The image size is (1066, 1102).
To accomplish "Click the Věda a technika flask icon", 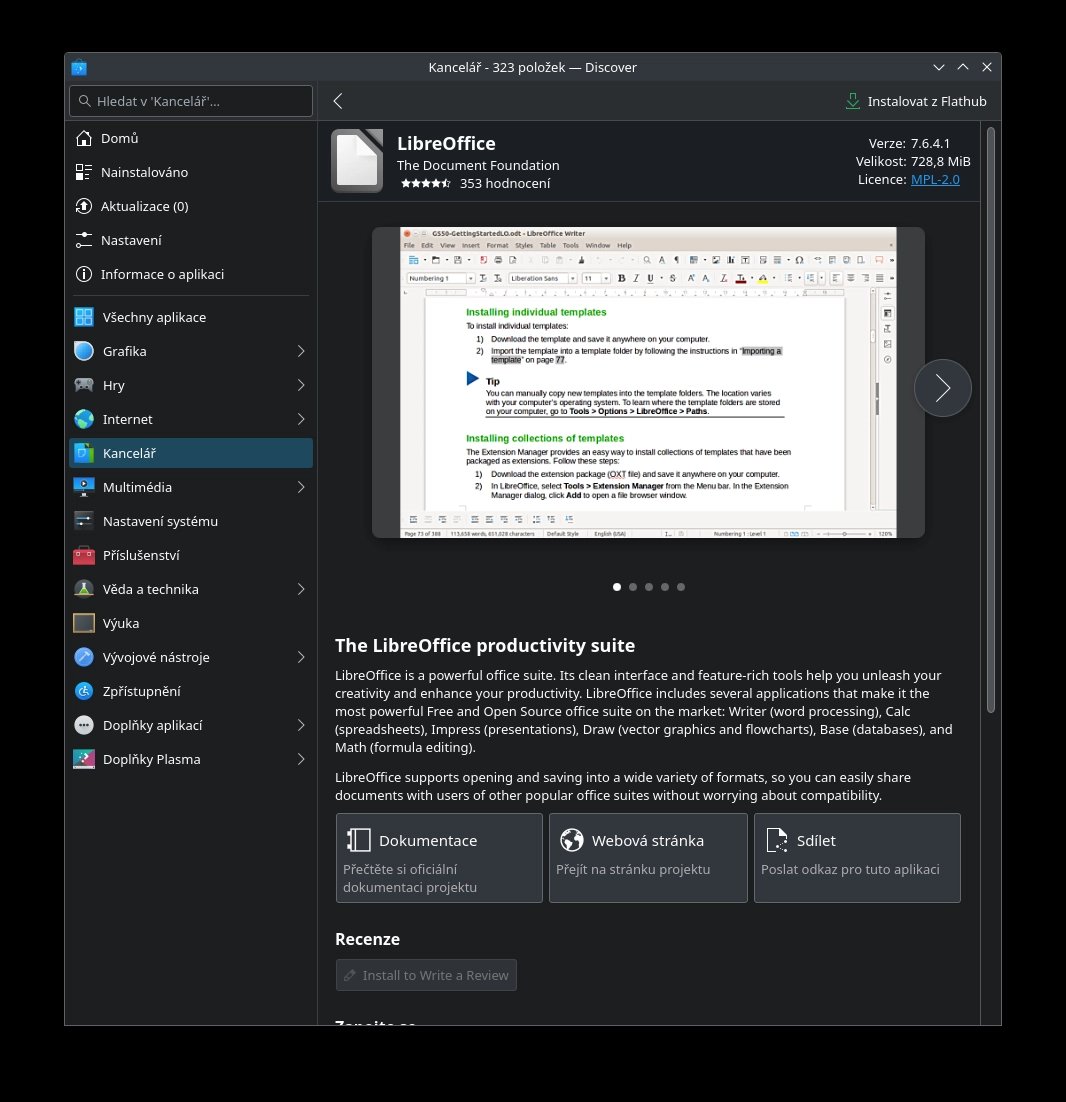I will 84,589.
